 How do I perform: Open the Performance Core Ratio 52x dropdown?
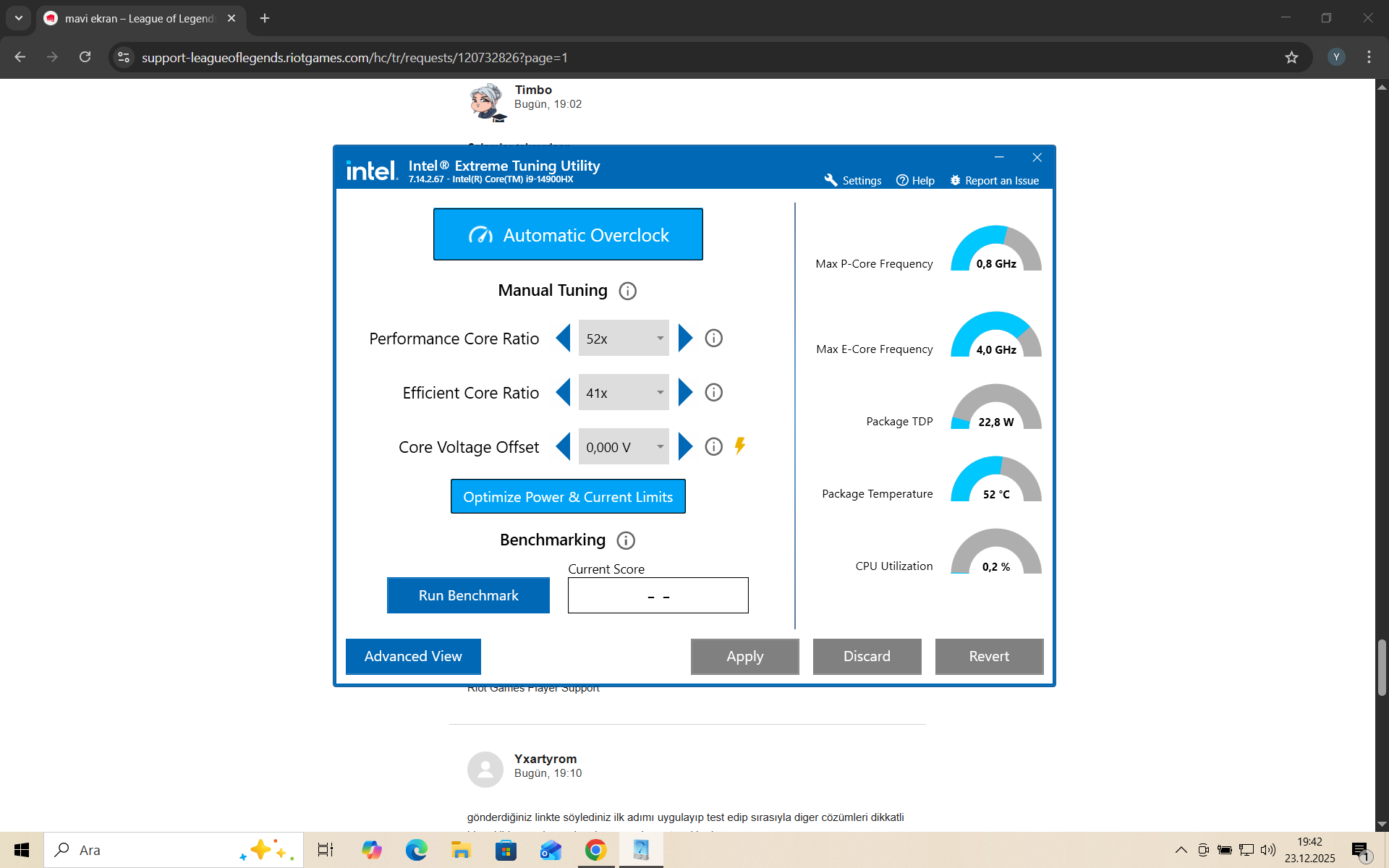pos(624,339)
